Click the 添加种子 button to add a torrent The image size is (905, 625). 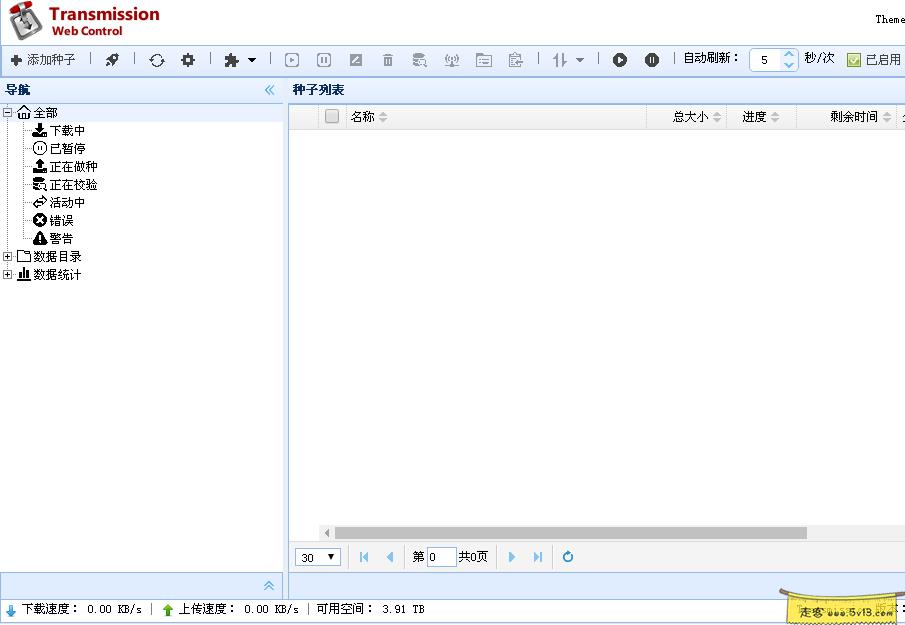(x=40, y=60)
